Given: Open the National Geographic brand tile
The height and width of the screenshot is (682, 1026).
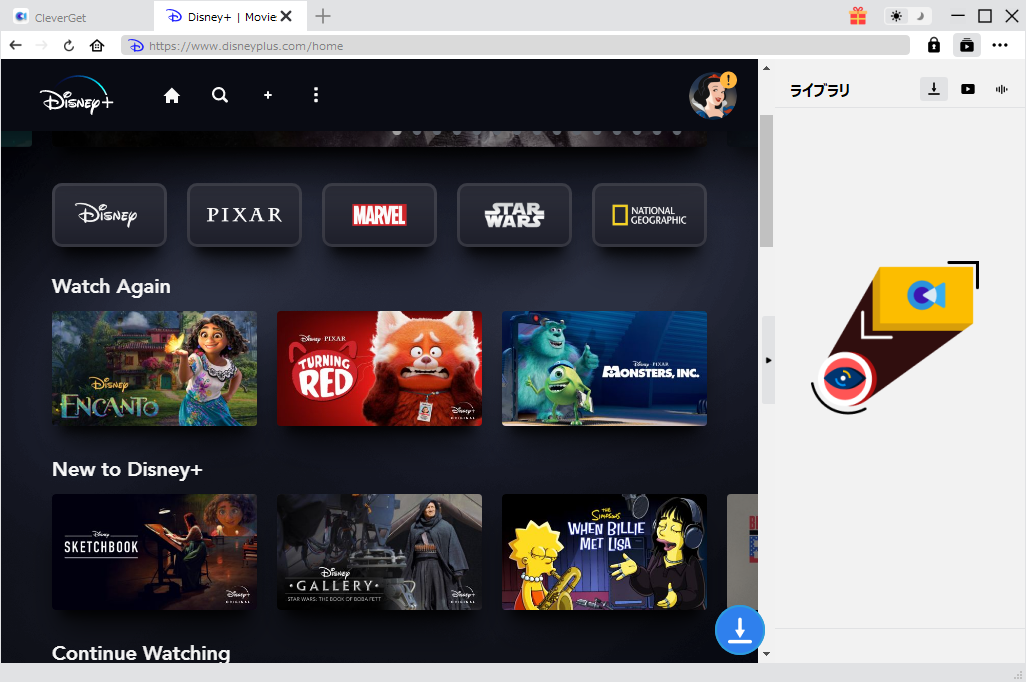Looking at the screenshot, I should (649, 215).
